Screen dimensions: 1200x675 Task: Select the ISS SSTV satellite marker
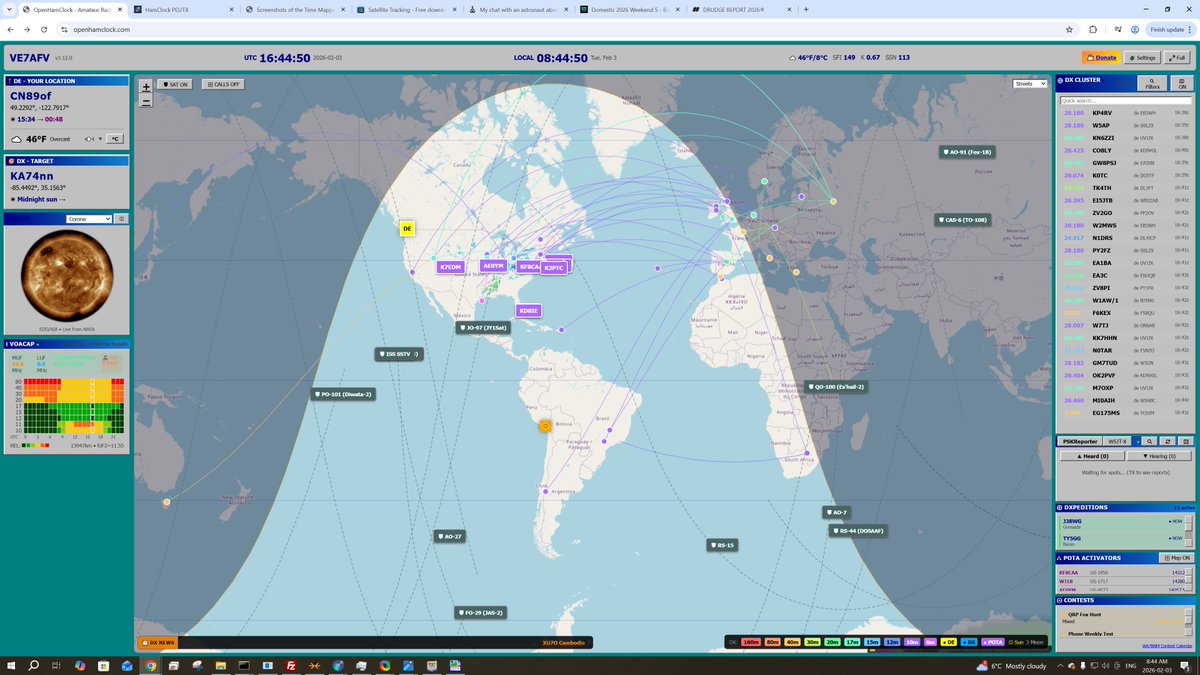(x=399, y=354)
